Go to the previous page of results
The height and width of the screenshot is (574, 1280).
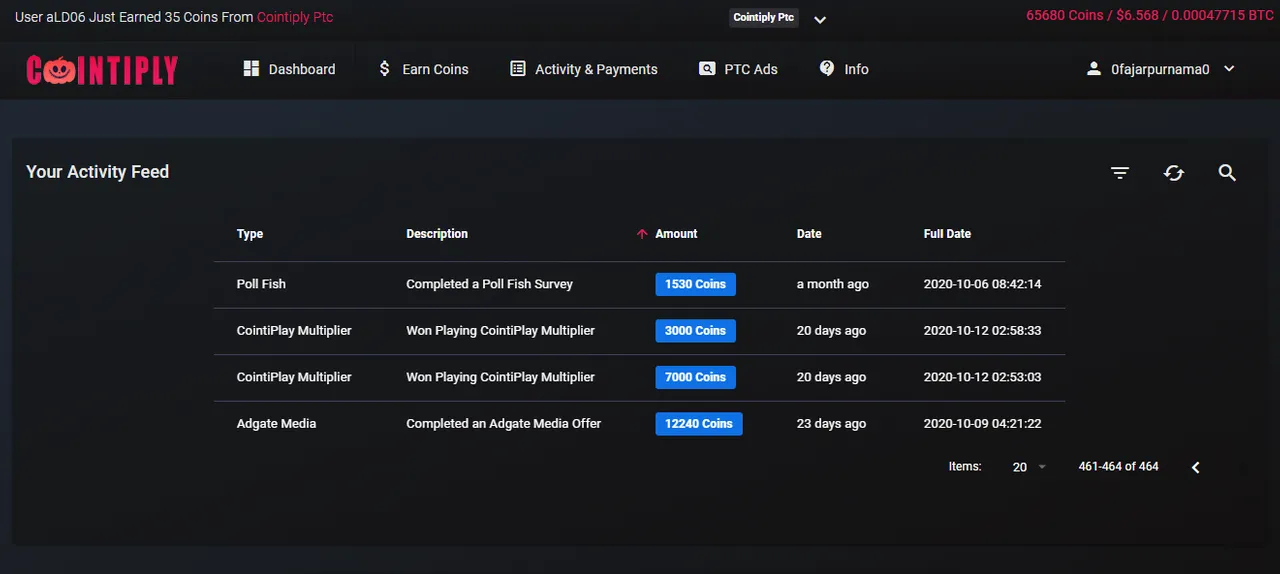coord(1195,467)
